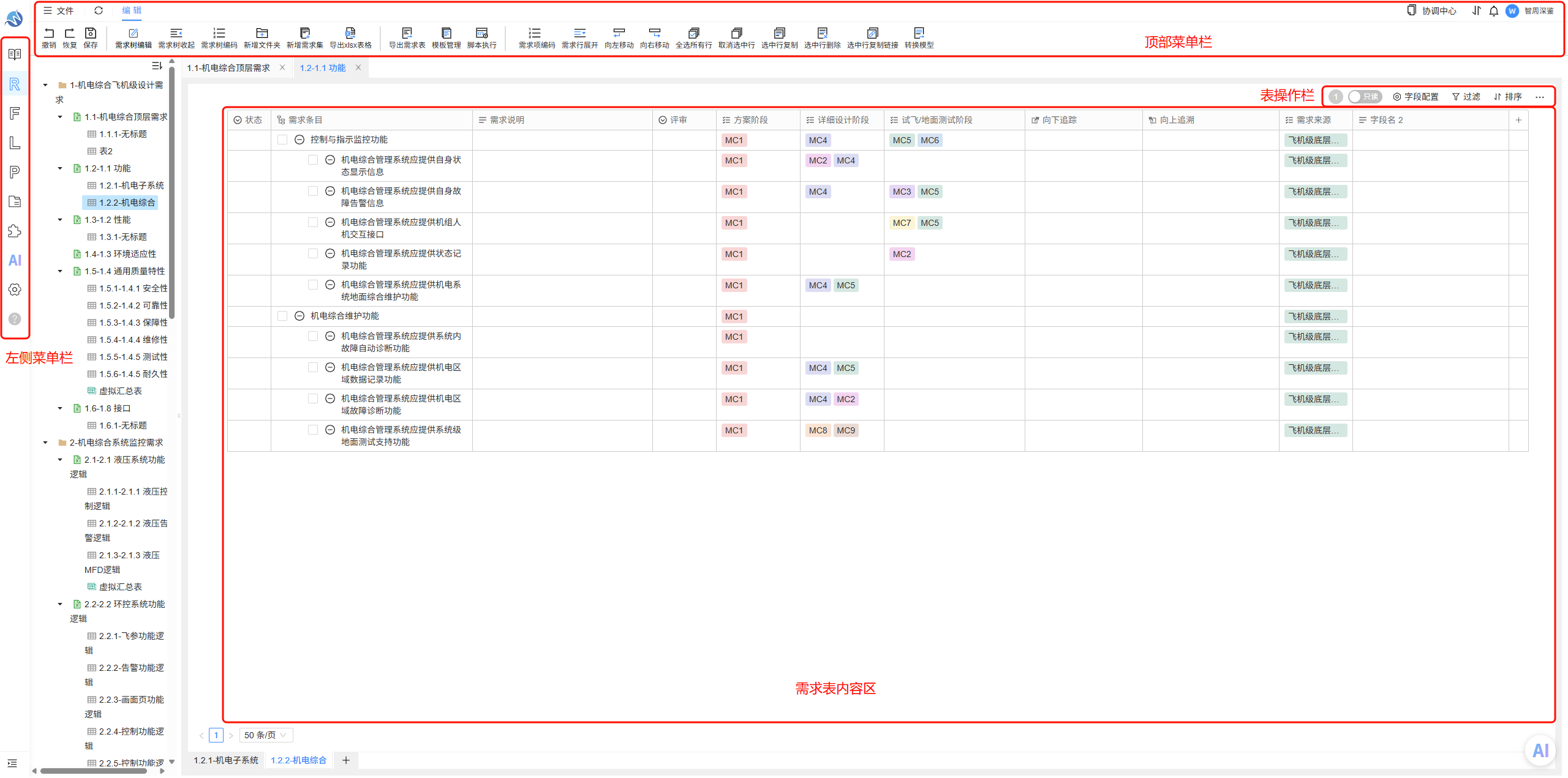Click notification bell icon at top right

[1493, 10]
